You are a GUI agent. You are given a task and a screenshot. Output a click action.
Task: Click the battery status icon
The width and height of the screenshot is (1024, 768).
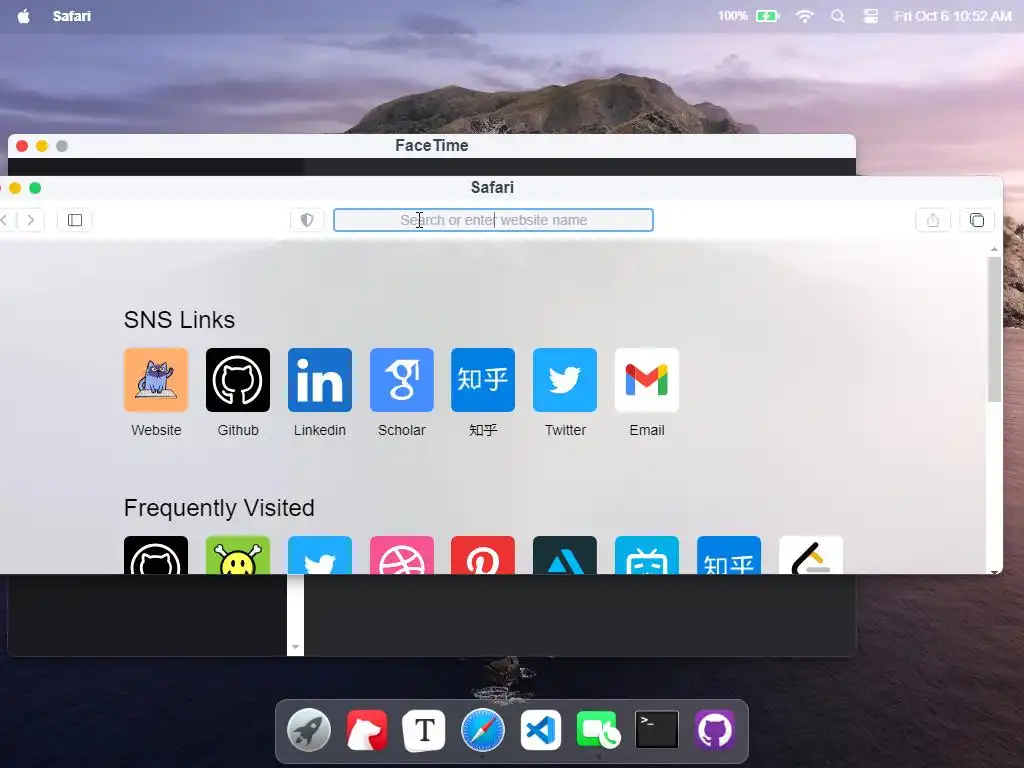[768, 16]
